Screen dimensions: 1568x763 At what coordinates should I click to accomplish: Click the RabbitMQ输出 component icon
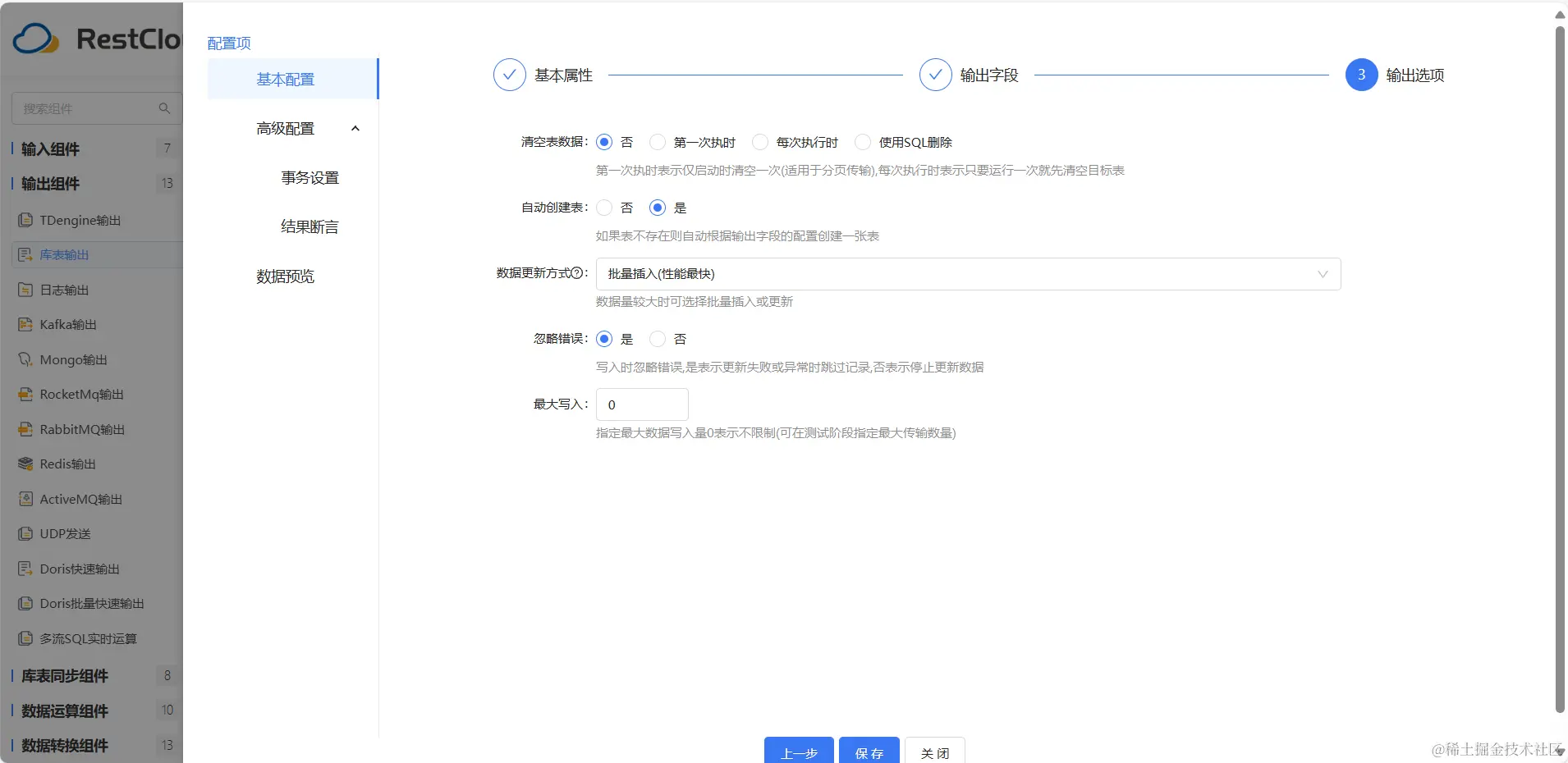[25, 430]
